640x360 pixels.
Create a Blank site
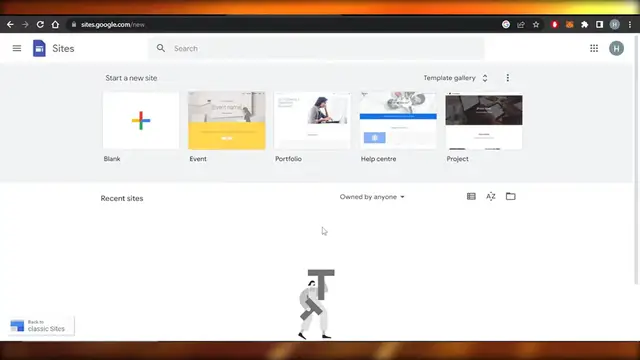[x=141, y=120]
